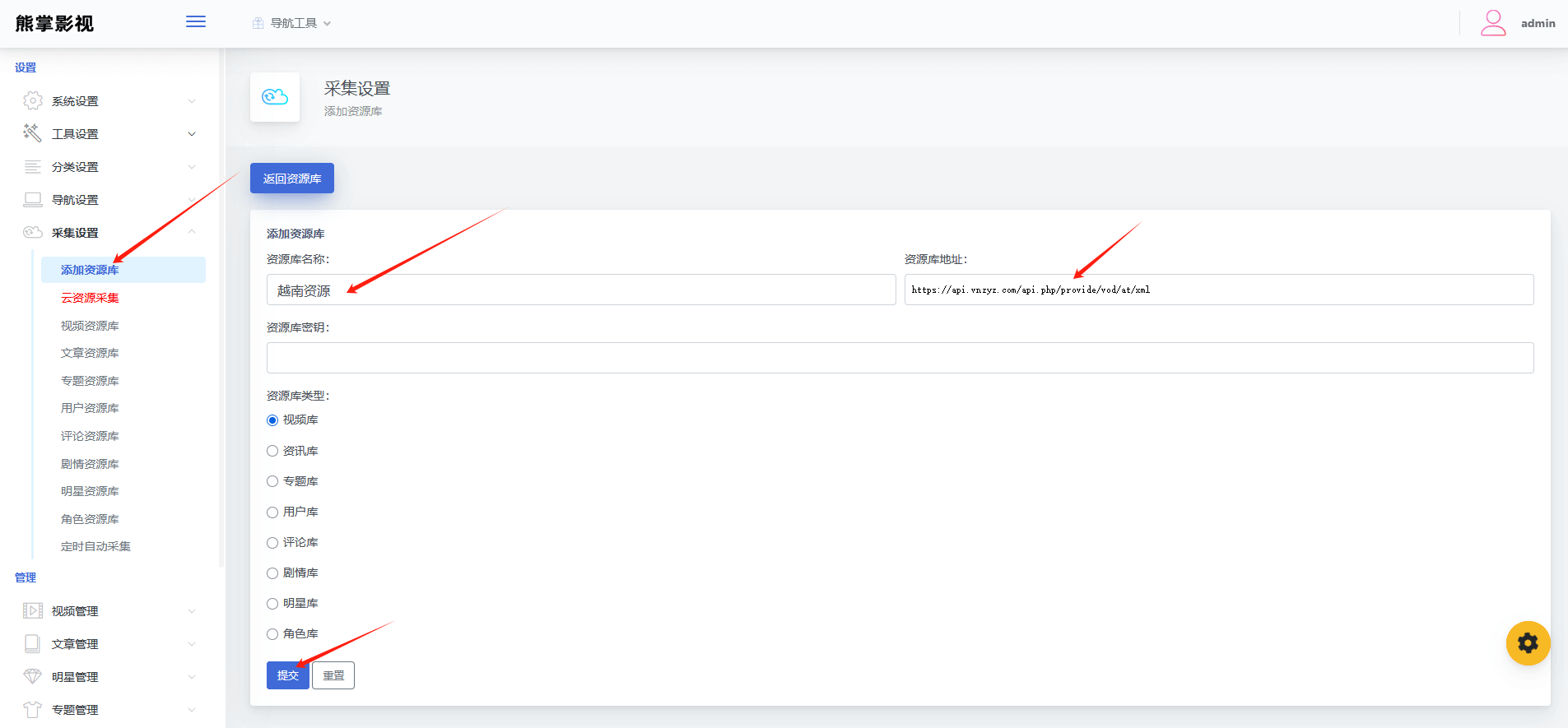
Task: Click the 资源库密钥 input field
Action: pyautogui.click(x=900, y=358)
